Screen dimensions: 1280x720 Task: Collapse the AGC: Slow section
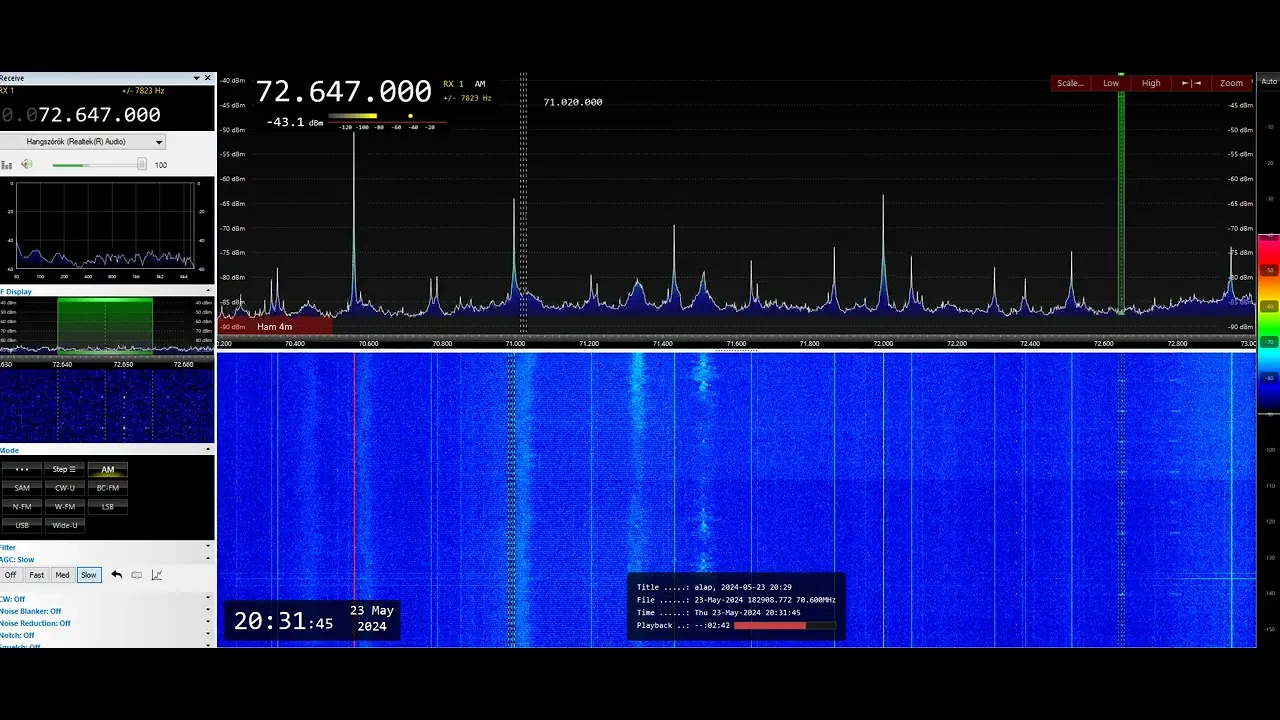click(208, 559)
